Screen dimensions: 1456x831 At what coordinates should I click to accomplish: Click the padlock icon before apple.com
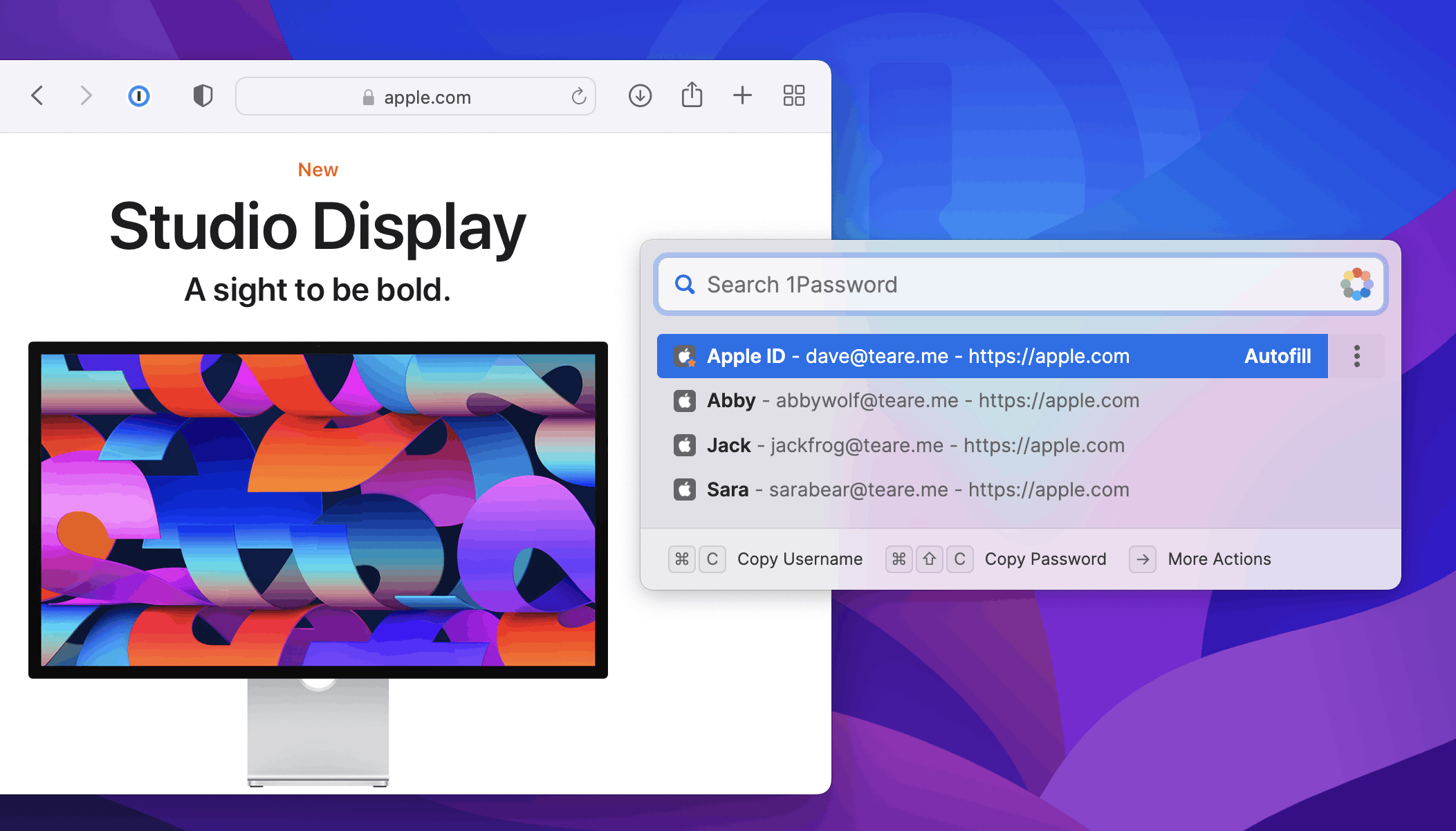tap(368, 97)
